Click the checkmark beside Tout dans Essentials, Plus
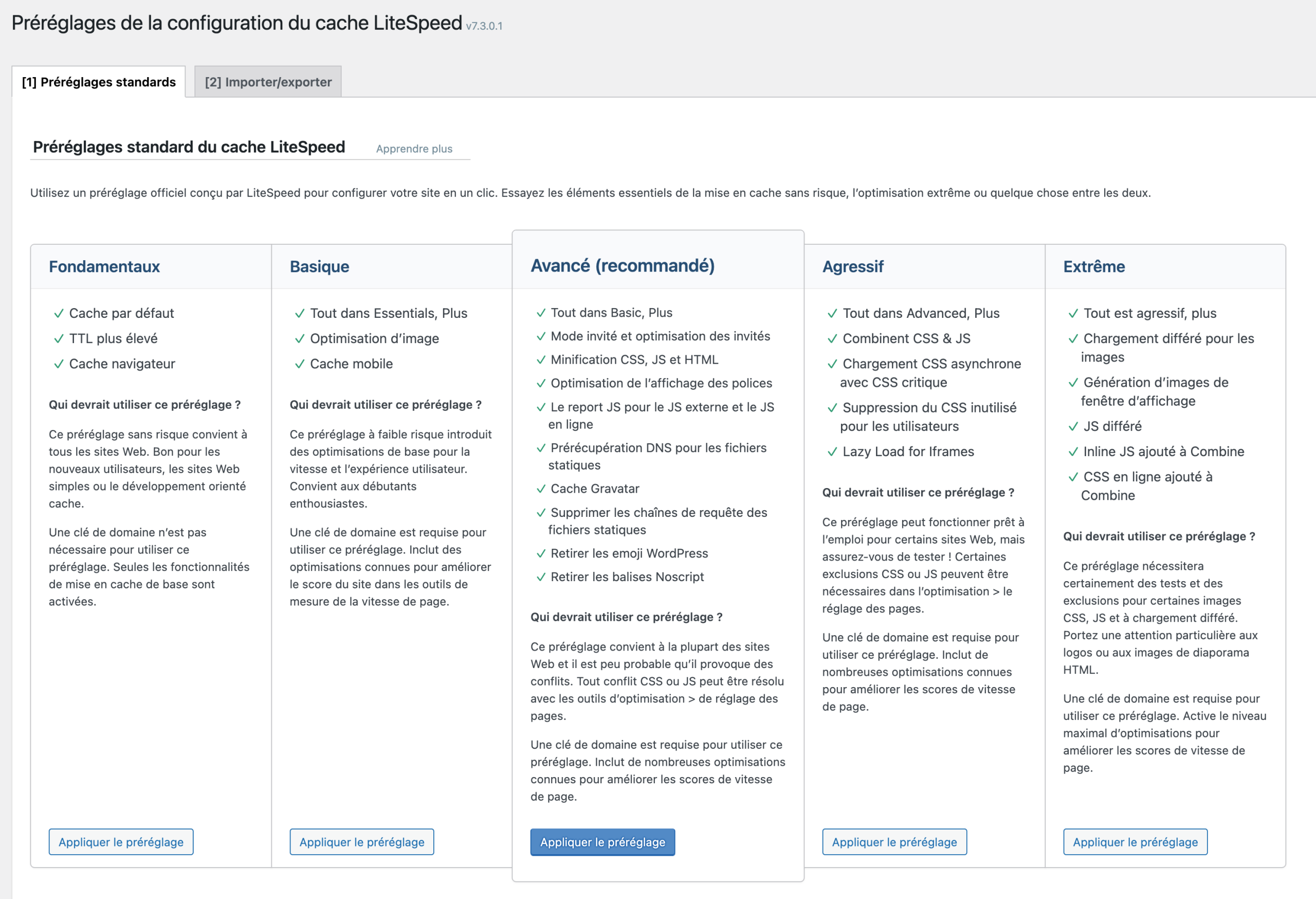The width and height of the screenshot is (1316, 899). click(300, 313)
